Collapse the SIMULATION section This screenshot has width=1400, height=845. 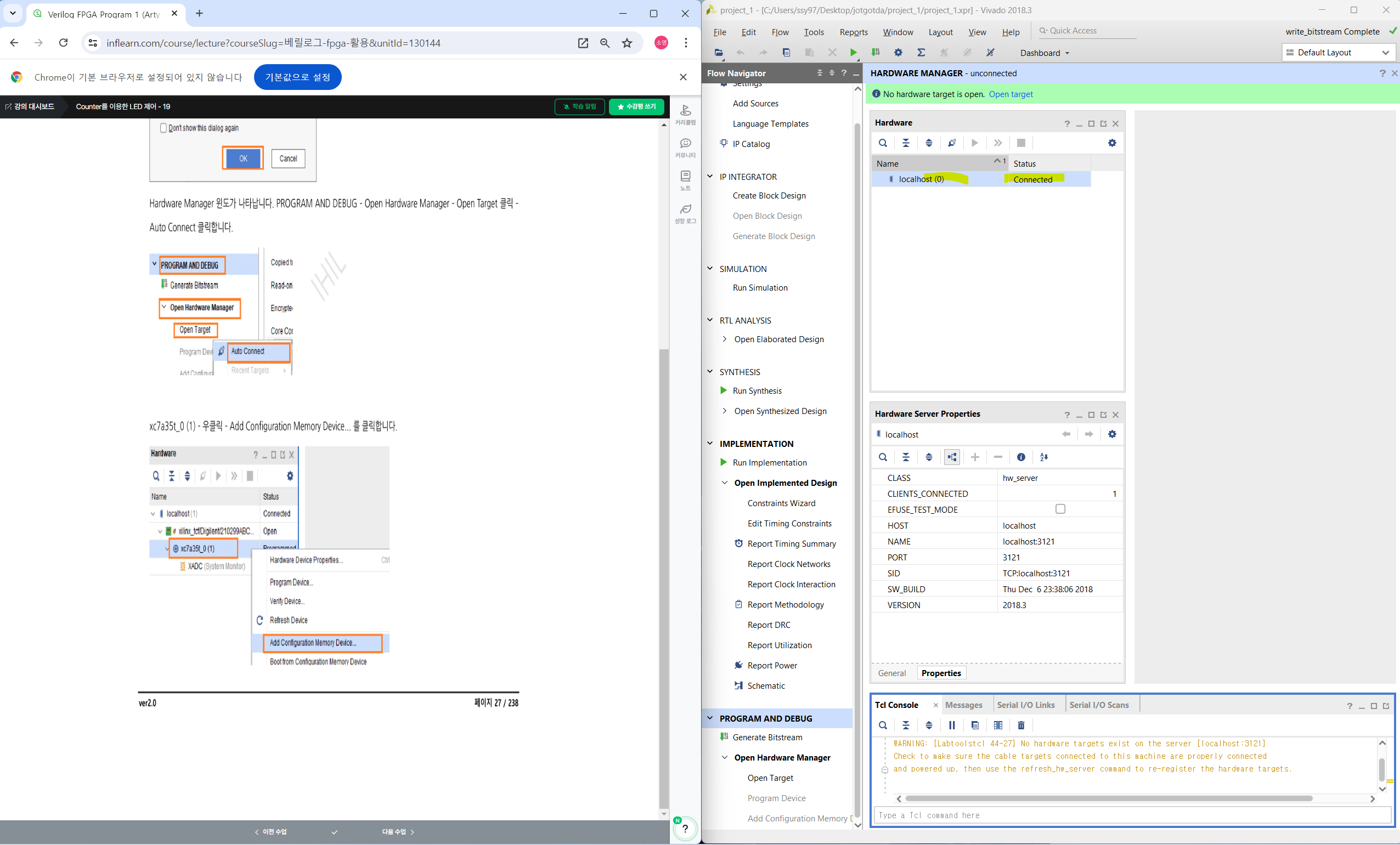pos(710,269)
